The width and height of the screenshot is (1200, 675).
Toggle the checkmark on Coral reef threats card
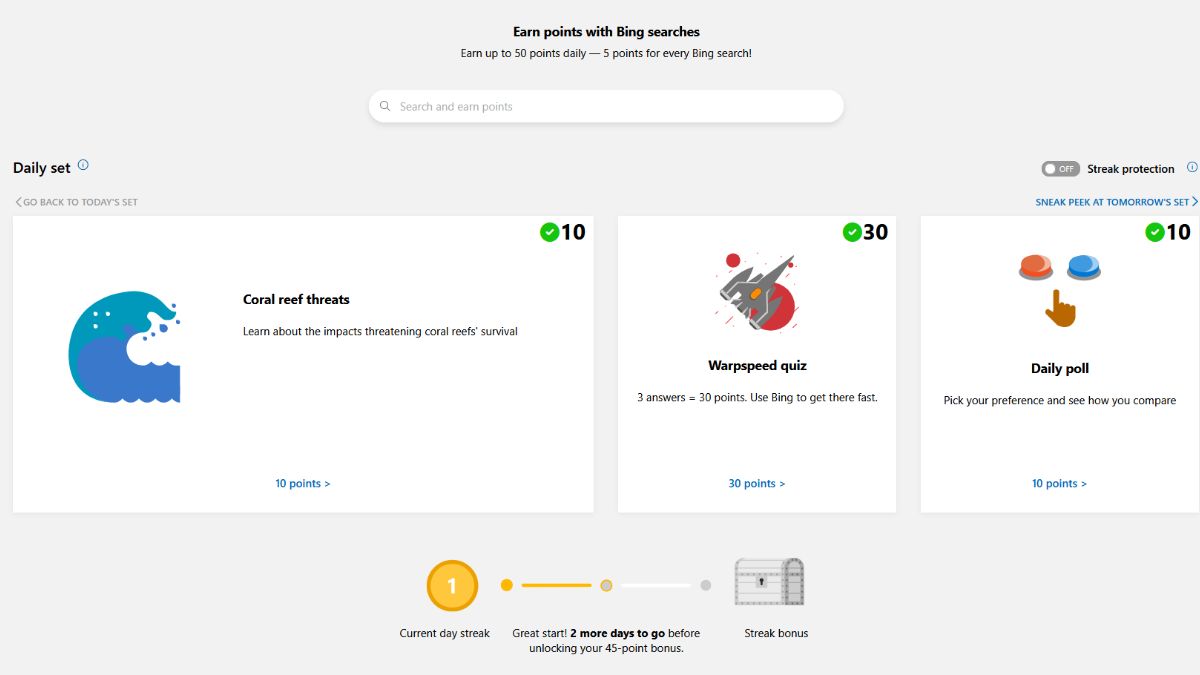pos(551,231)
